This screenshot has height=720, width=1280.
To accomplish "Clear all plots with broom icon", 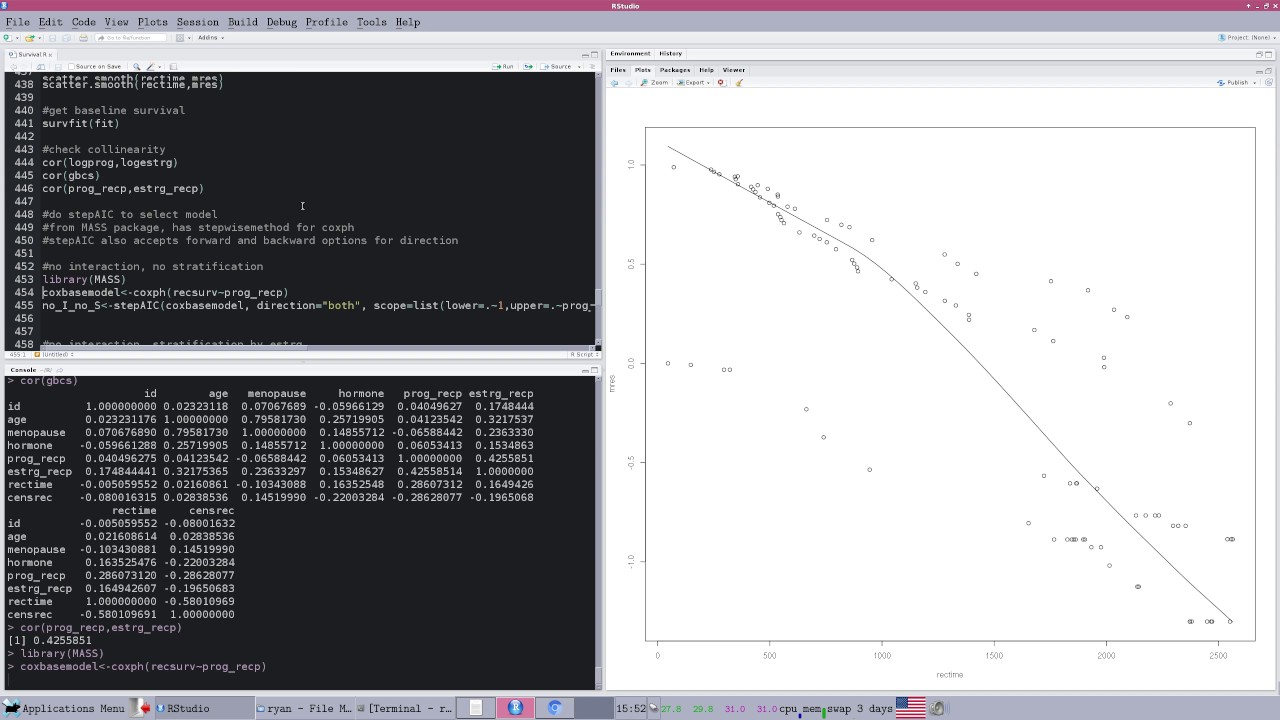I will 739,82.
